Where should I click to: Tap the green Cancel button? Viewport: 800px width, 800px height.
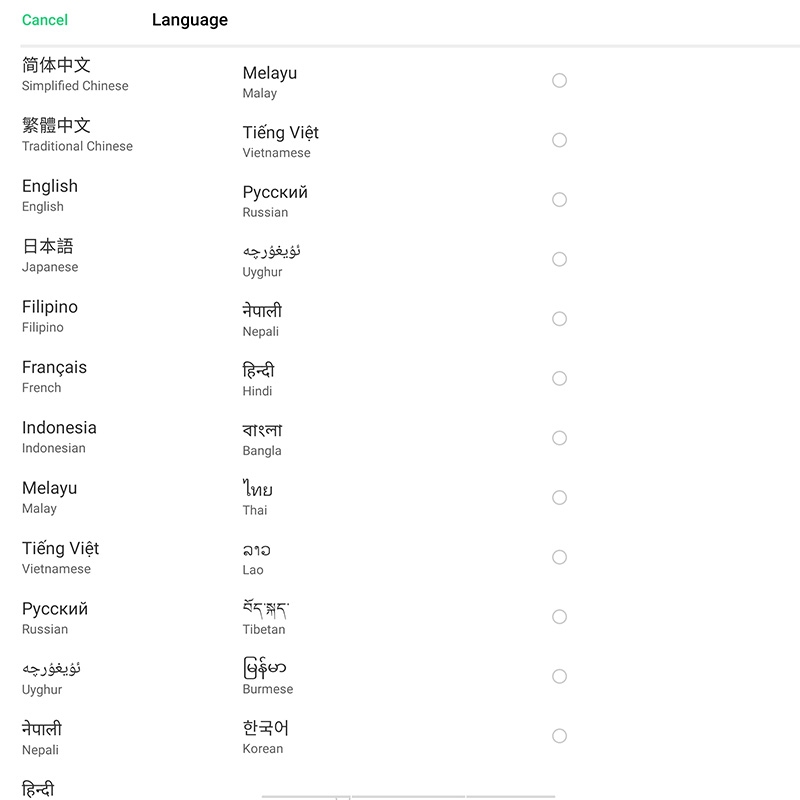44,20
